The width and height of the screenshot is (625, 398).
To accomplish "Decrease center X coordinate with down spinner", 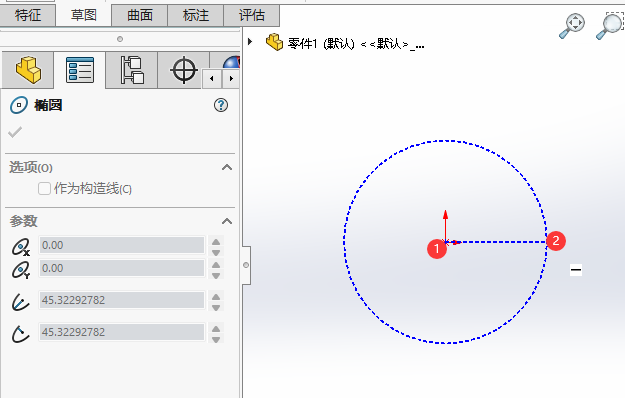I will 216,252.
